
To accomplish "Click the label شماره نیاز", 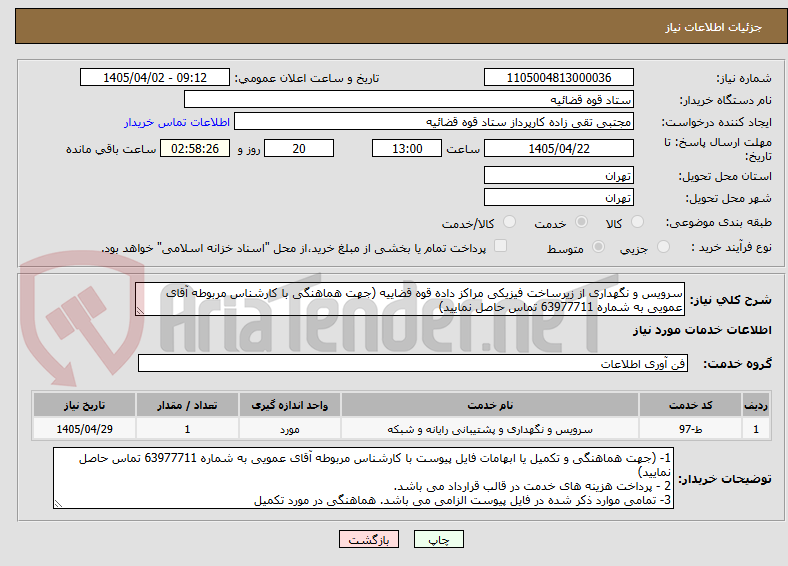I will (x=743, y=78).
